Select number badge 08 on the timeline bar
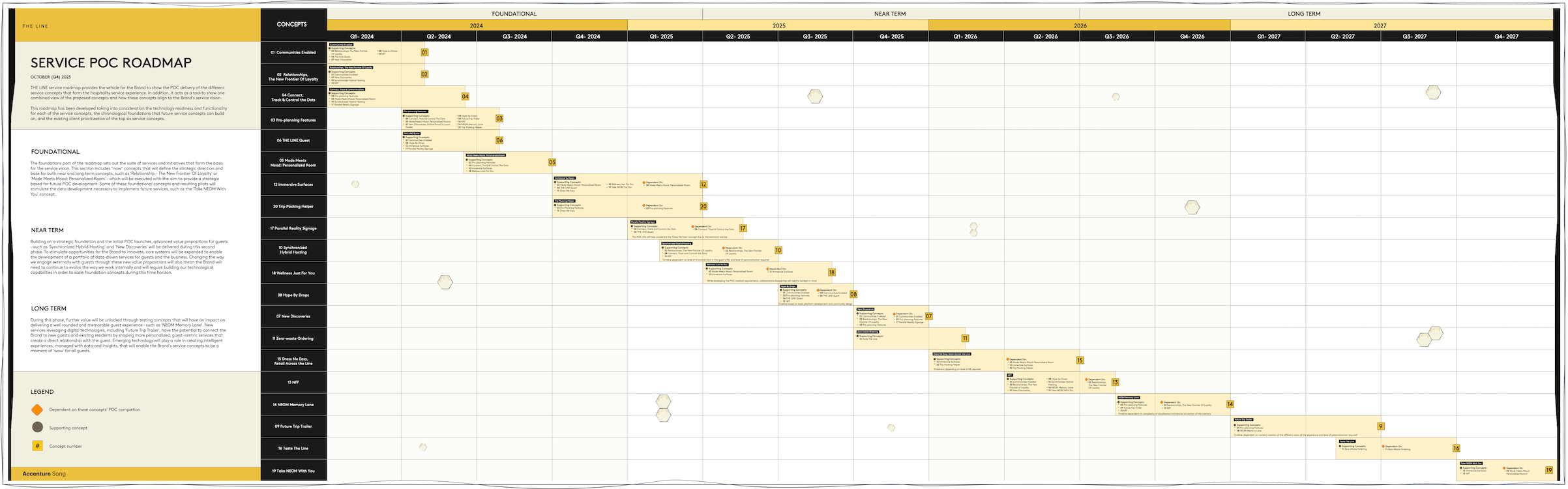The height and width of the screenshot is (489, 1568). click(853, 294)
